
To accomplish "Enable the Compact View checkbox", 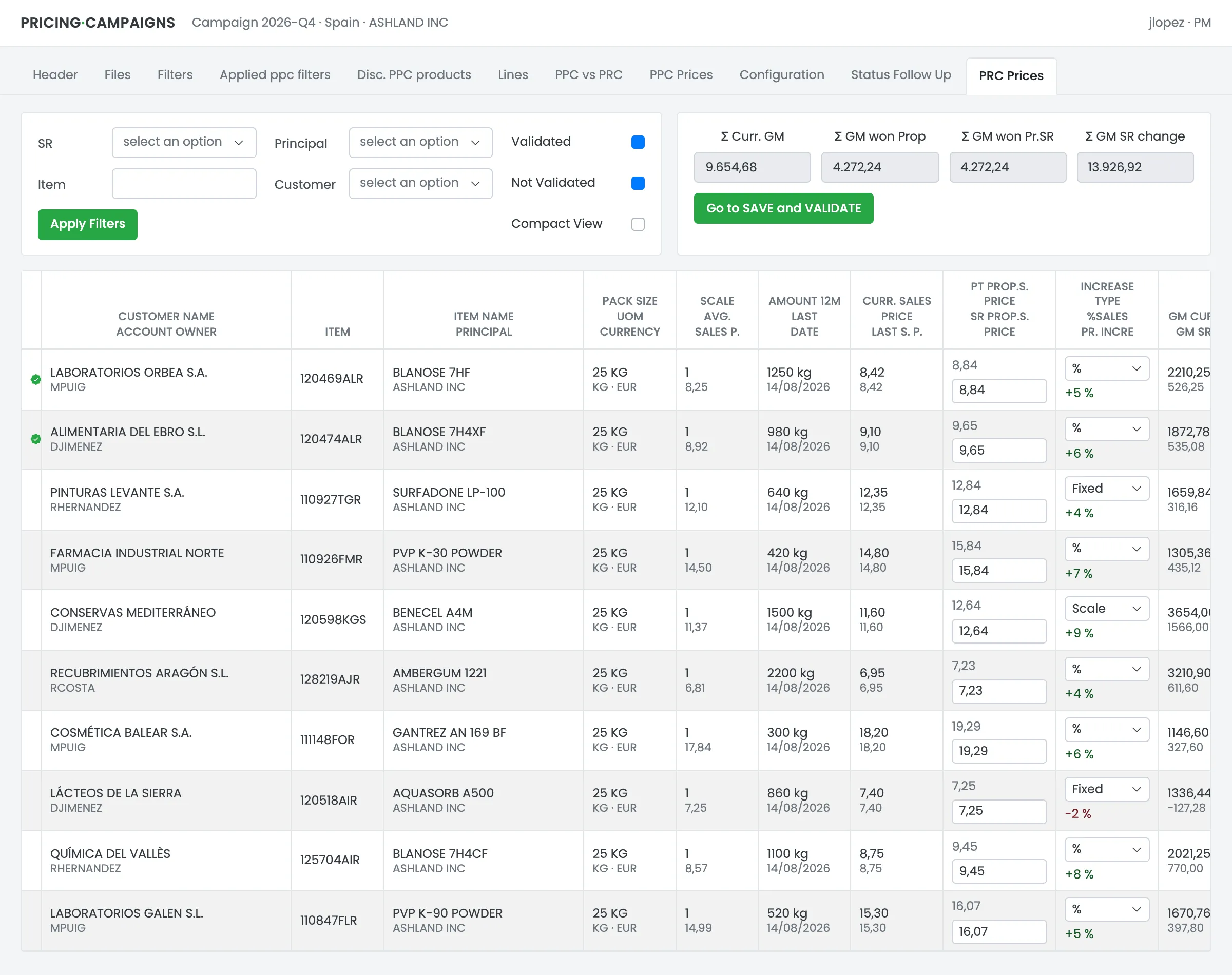I will tap(638, 224).
